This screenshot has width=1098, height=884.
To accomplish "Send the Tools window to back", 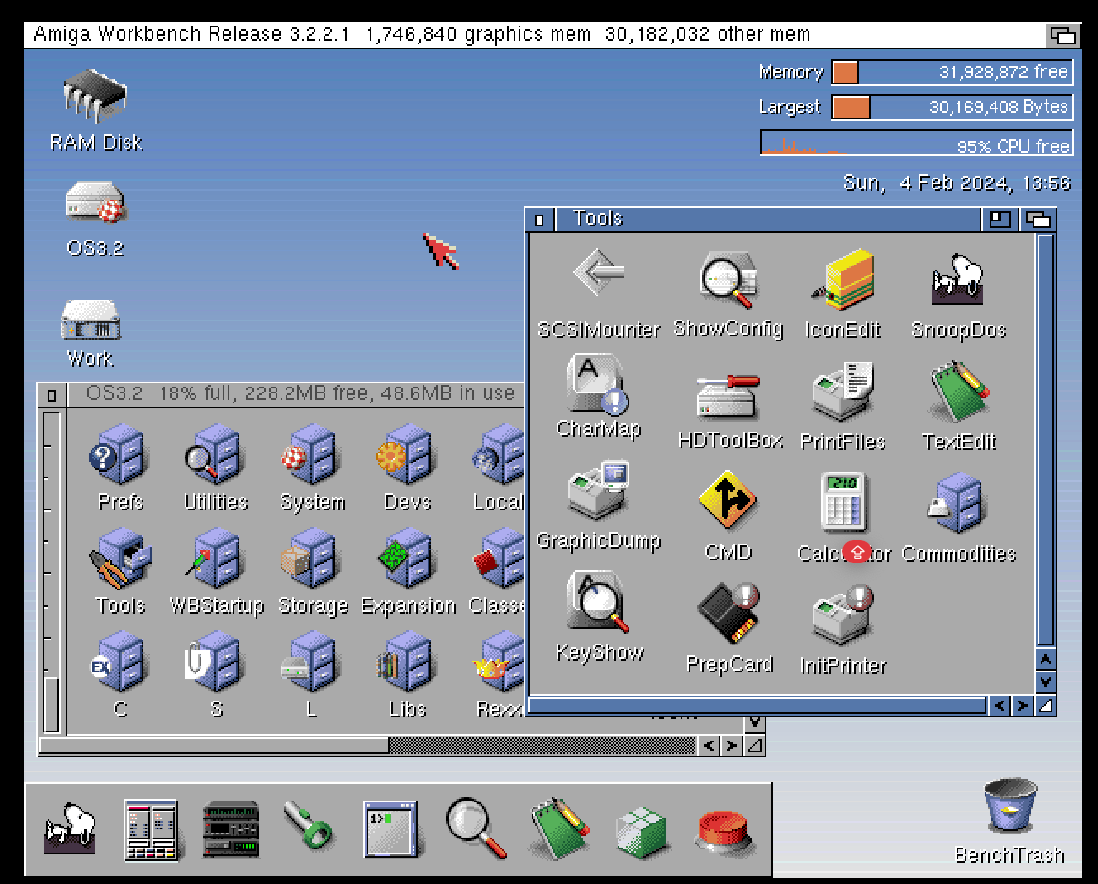I will (x=1040, y=218).
